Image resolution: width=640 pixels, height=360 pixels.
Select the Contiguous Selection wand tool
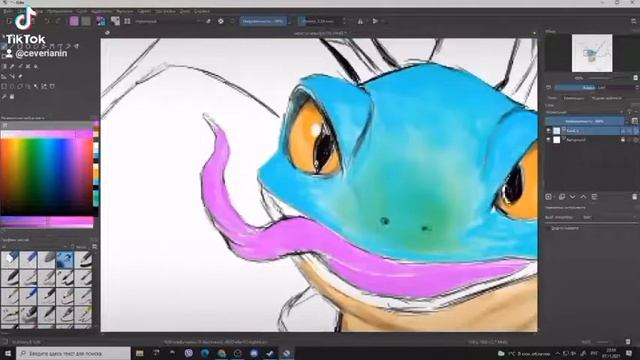36,87
